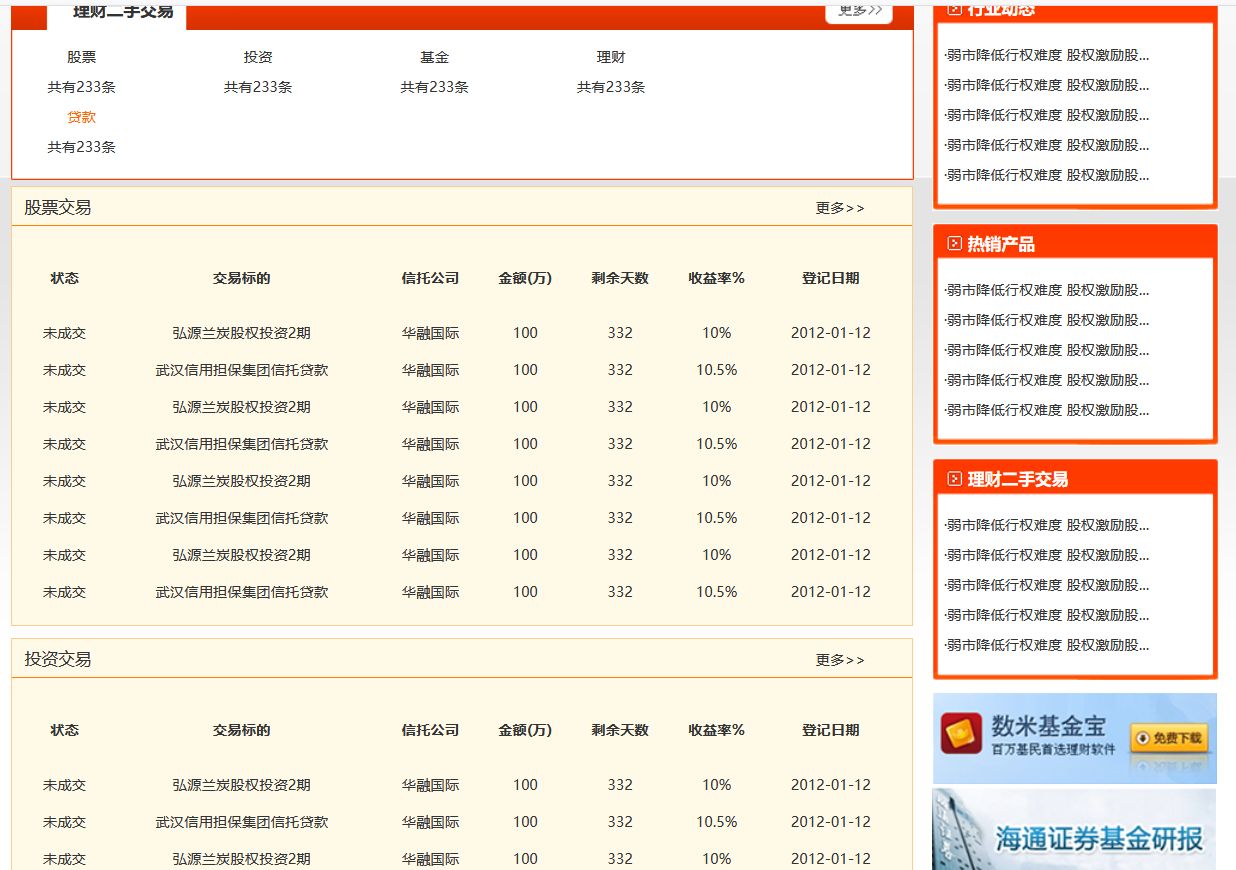
Task: Open the 热销产品 header arrow icon
Action: click(955, 244)
